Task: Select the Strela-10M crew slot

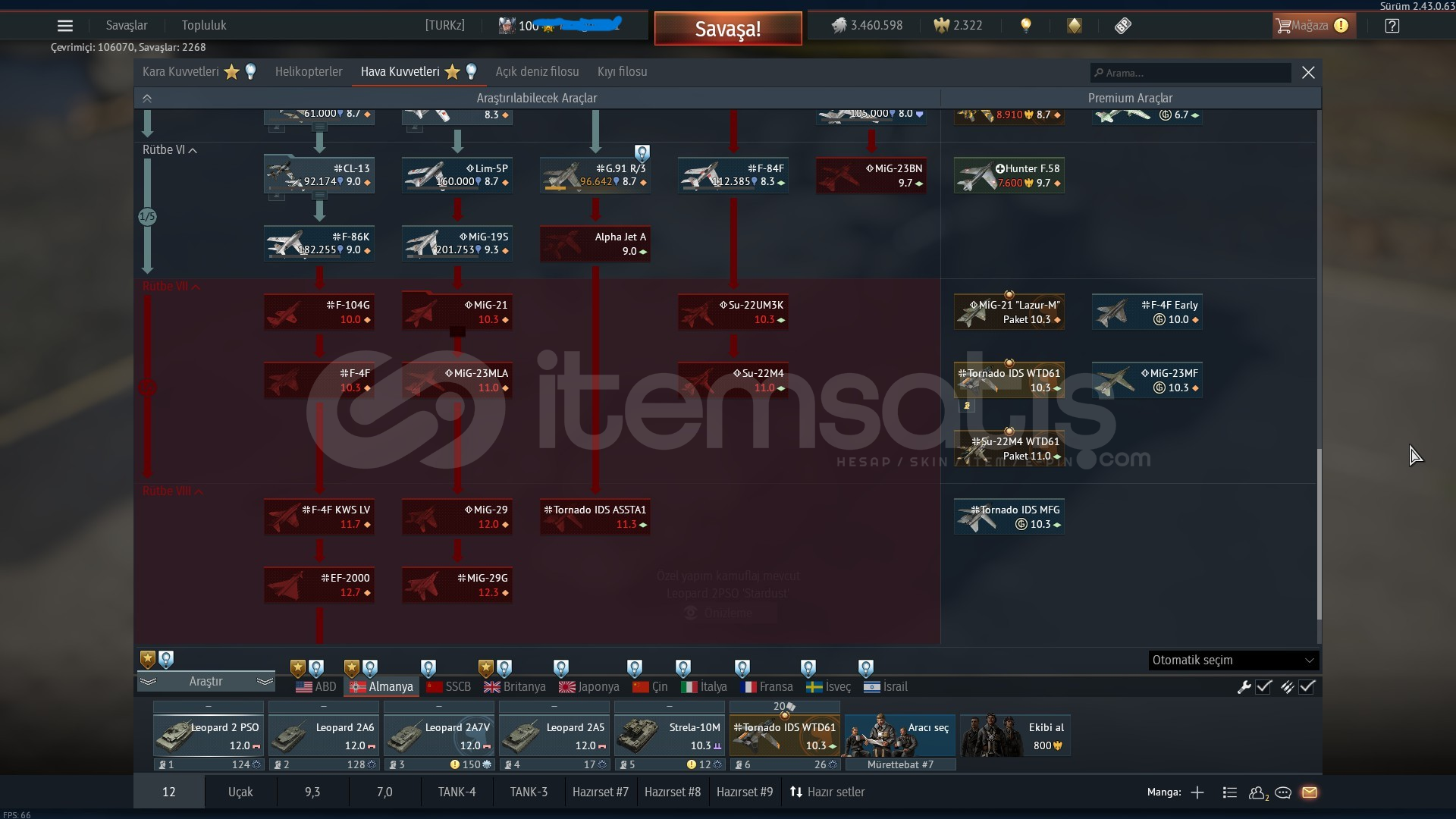Action: point(670,736)
